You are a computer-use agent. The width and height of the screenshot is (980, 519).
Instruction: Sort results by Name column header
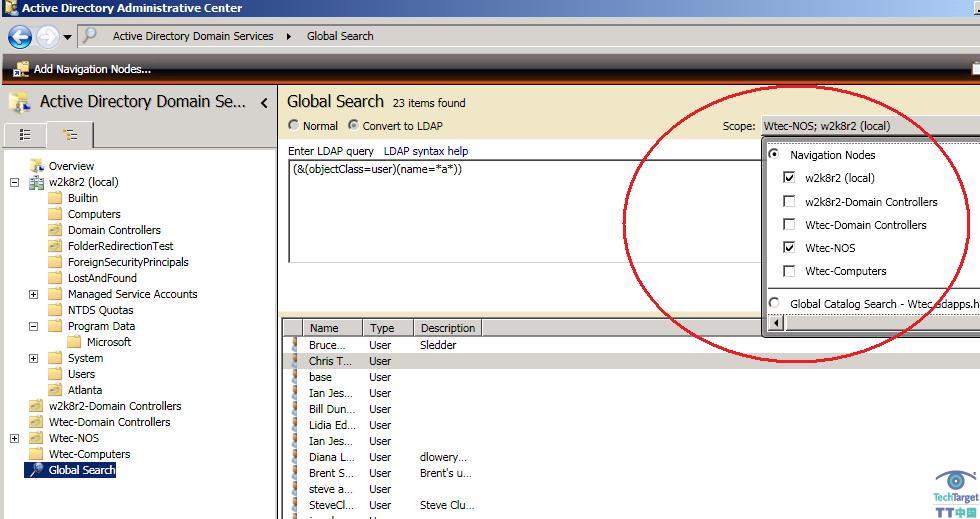[332, 328]
